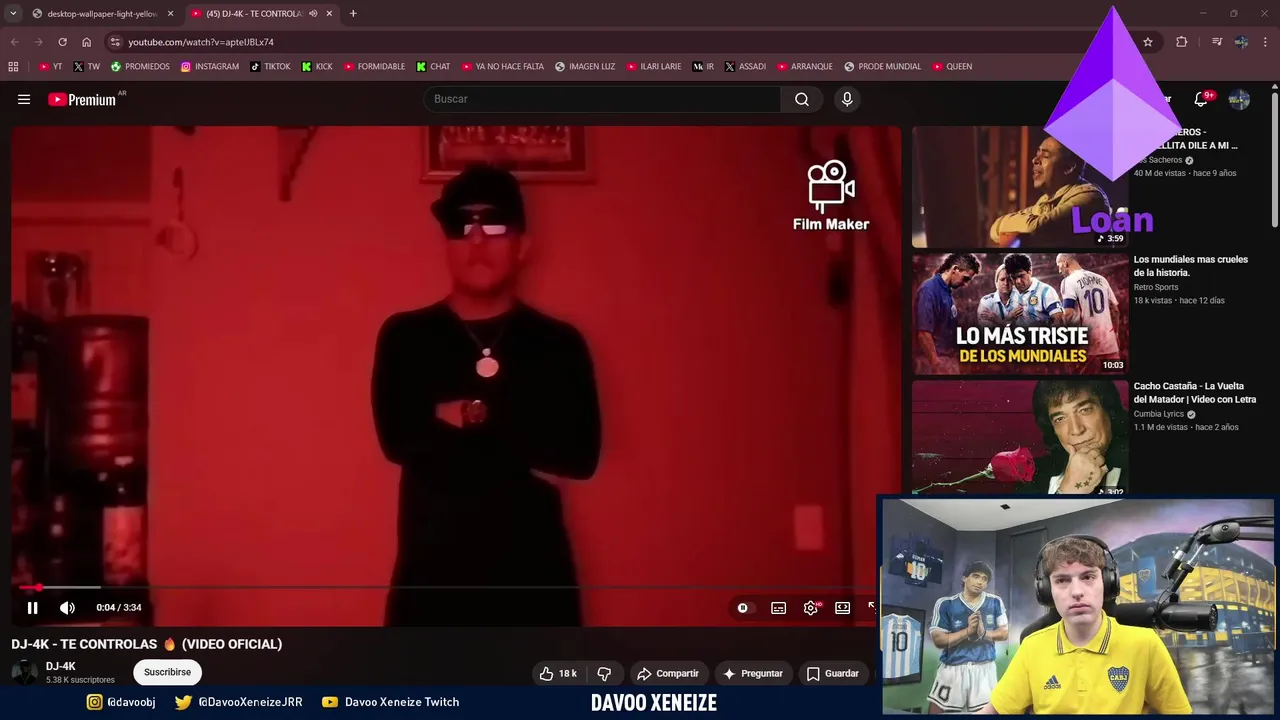1280x720 pixels.
Task: Click the Cumbia Lyrics channel name
Action: (x=1159, y=414)
